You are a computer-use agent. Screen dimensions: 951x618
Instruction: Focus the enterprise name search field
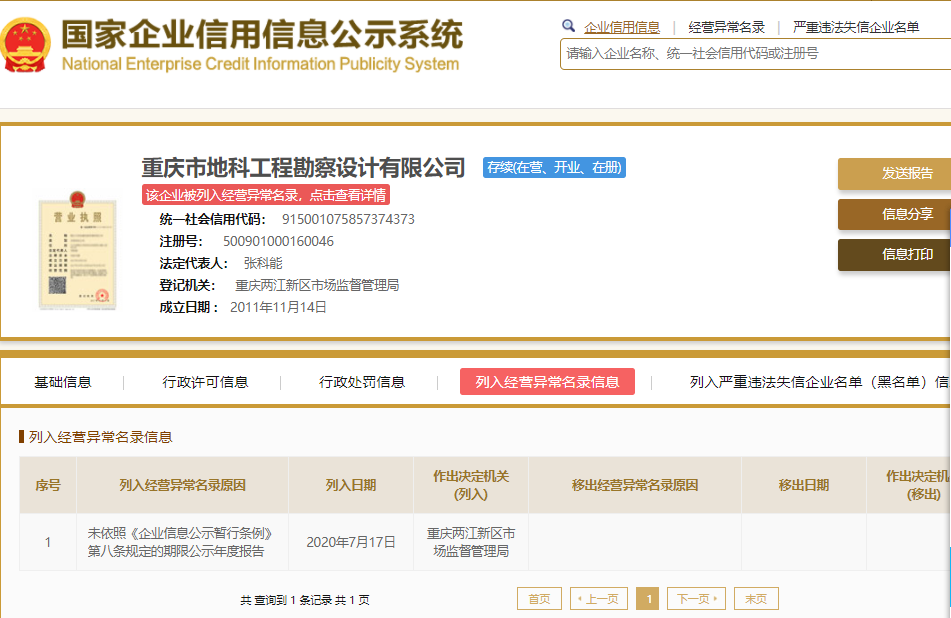tap(756, 54)
